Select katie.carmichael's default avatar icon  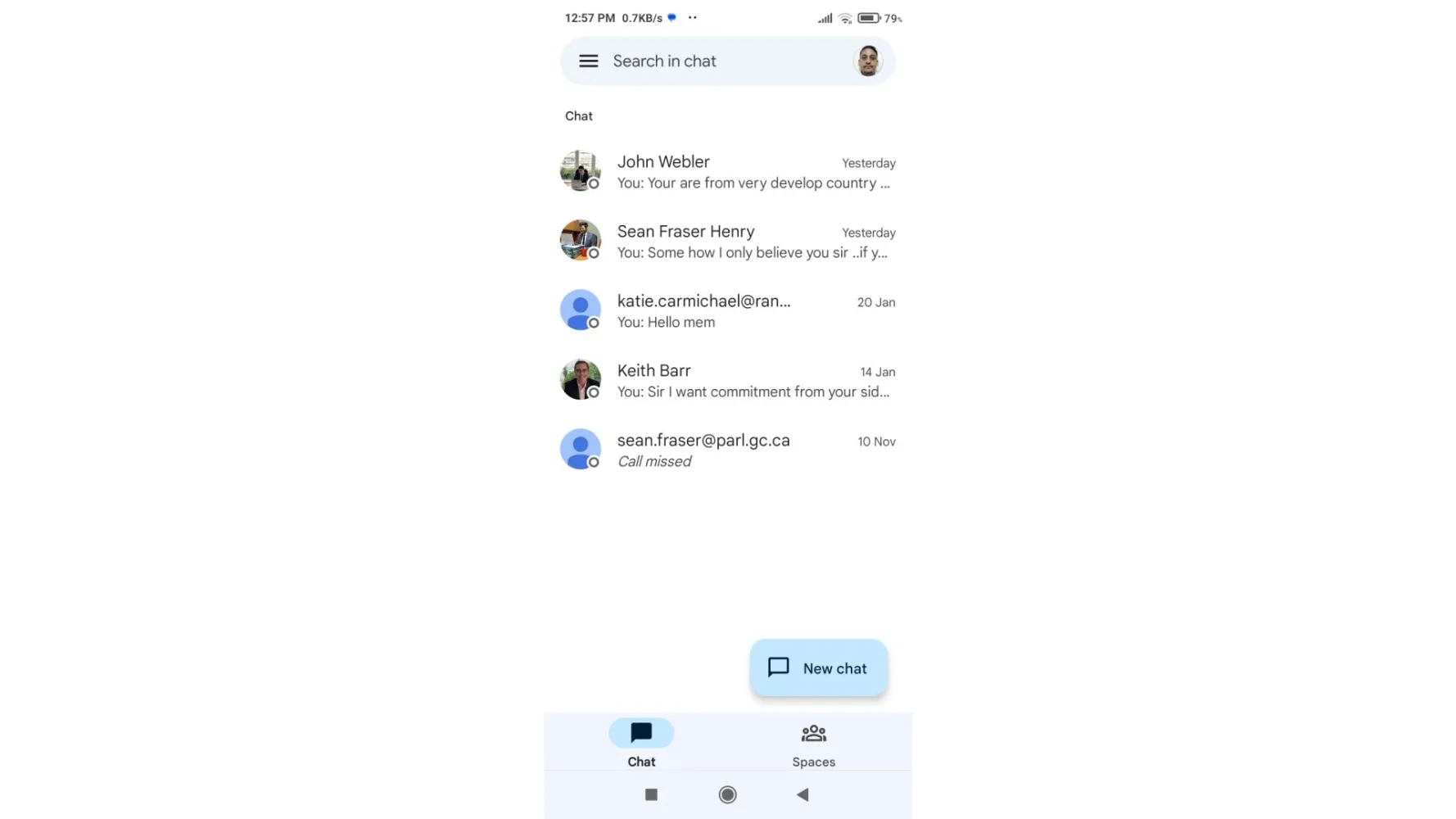tap(581, 310)
